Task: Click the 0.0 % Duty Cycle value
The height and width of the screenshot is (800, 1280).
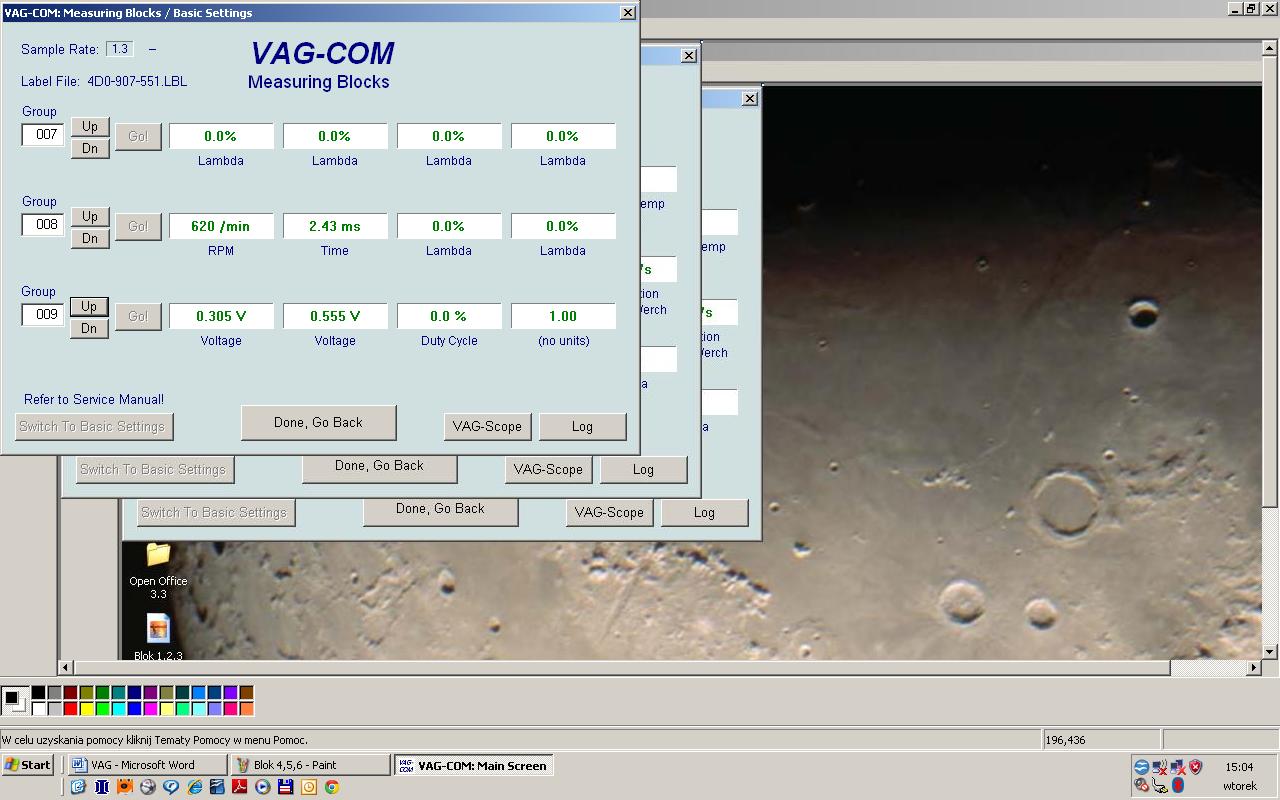Action: click(449, 317)
